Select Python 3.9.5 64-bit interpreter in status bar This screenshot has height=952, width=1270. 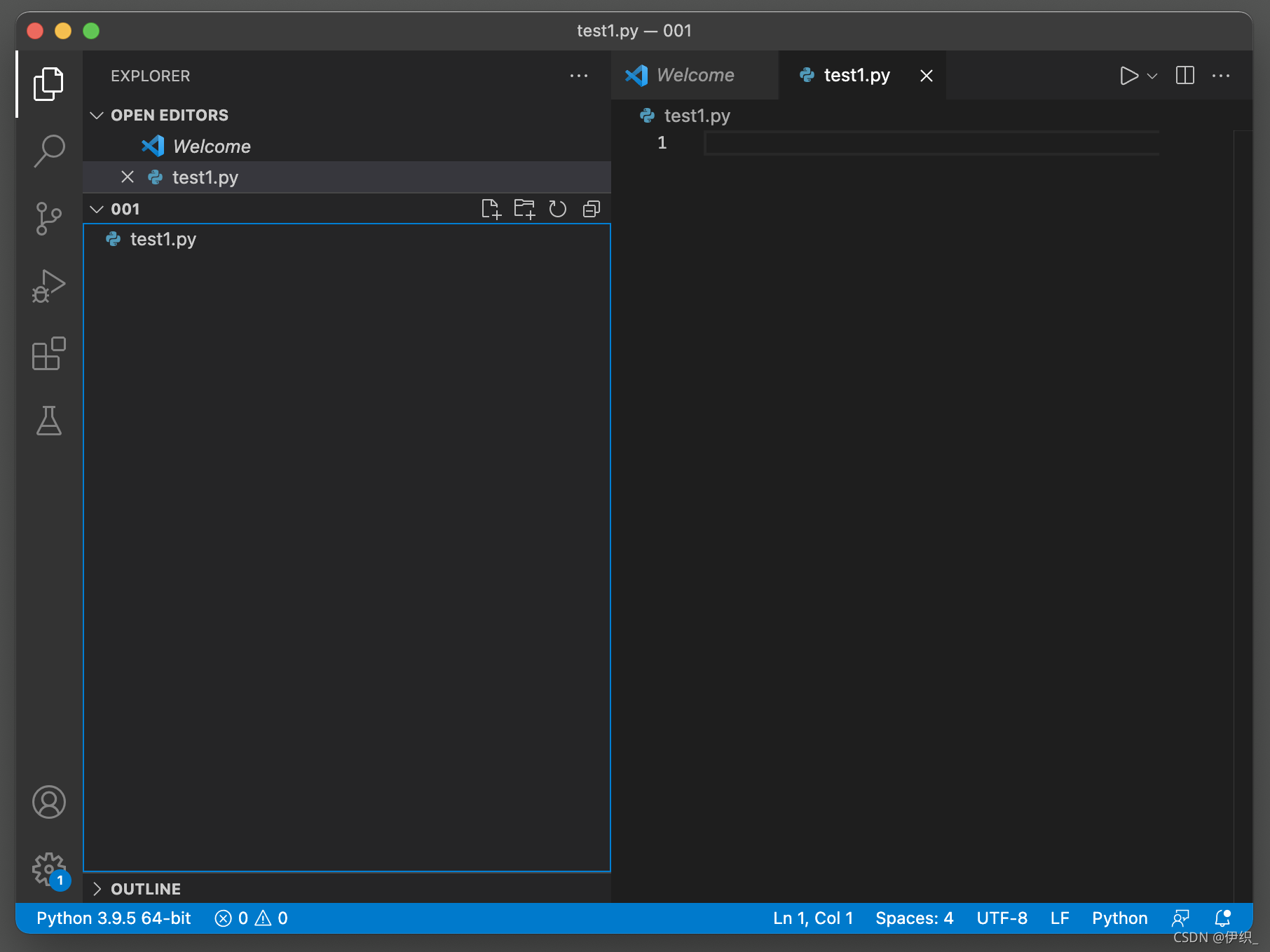[x=114, y=918]
